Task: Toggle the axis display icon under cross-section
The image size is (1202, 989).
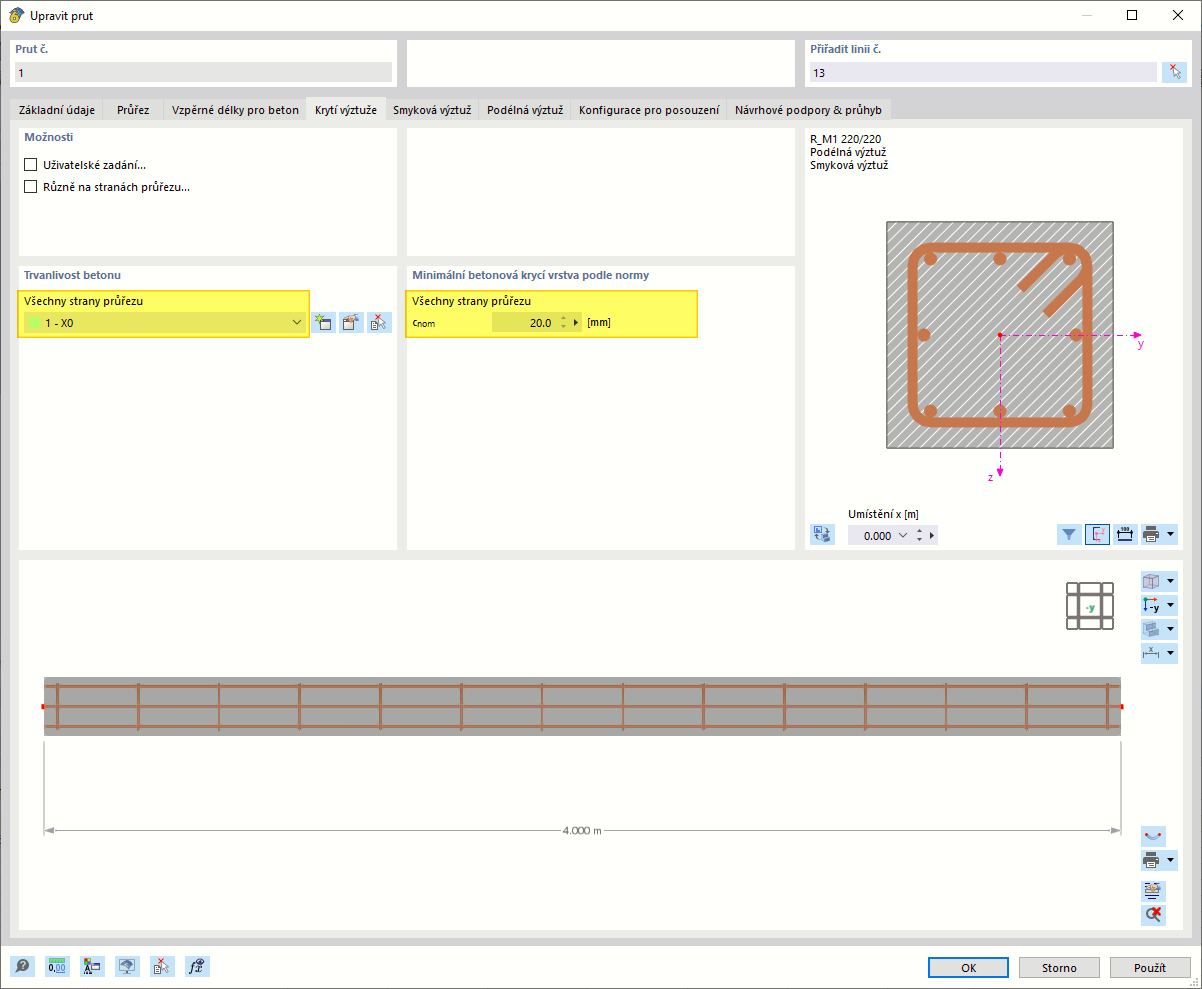Action: [x=1097, y=534]
